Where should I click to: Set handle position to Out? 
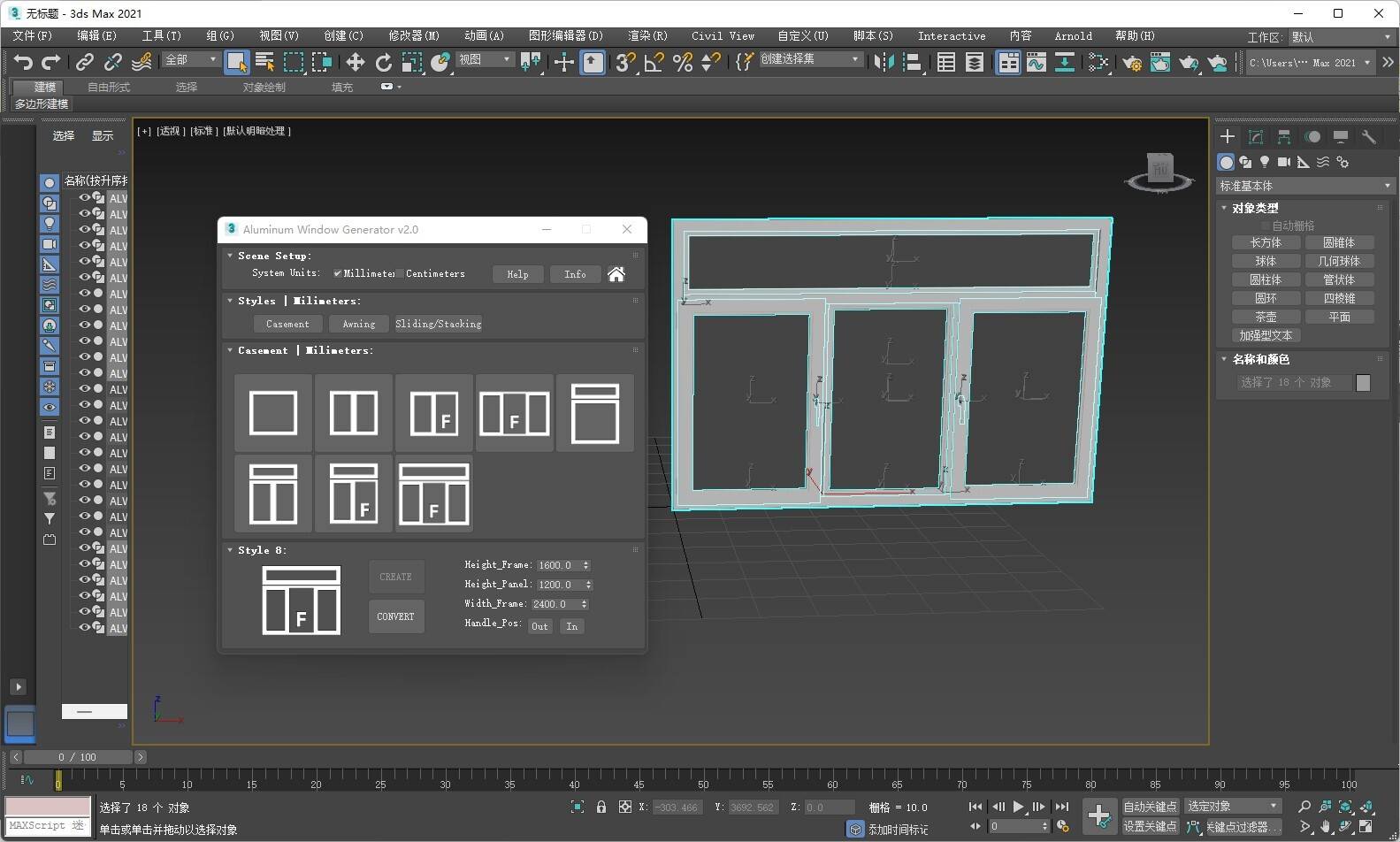pyautogui.click(x=539, y=626)
